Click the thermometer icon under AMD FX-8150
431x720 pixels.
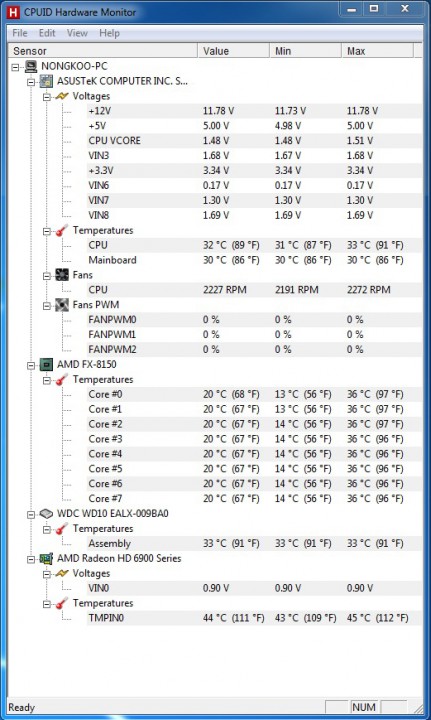(62, 379)
